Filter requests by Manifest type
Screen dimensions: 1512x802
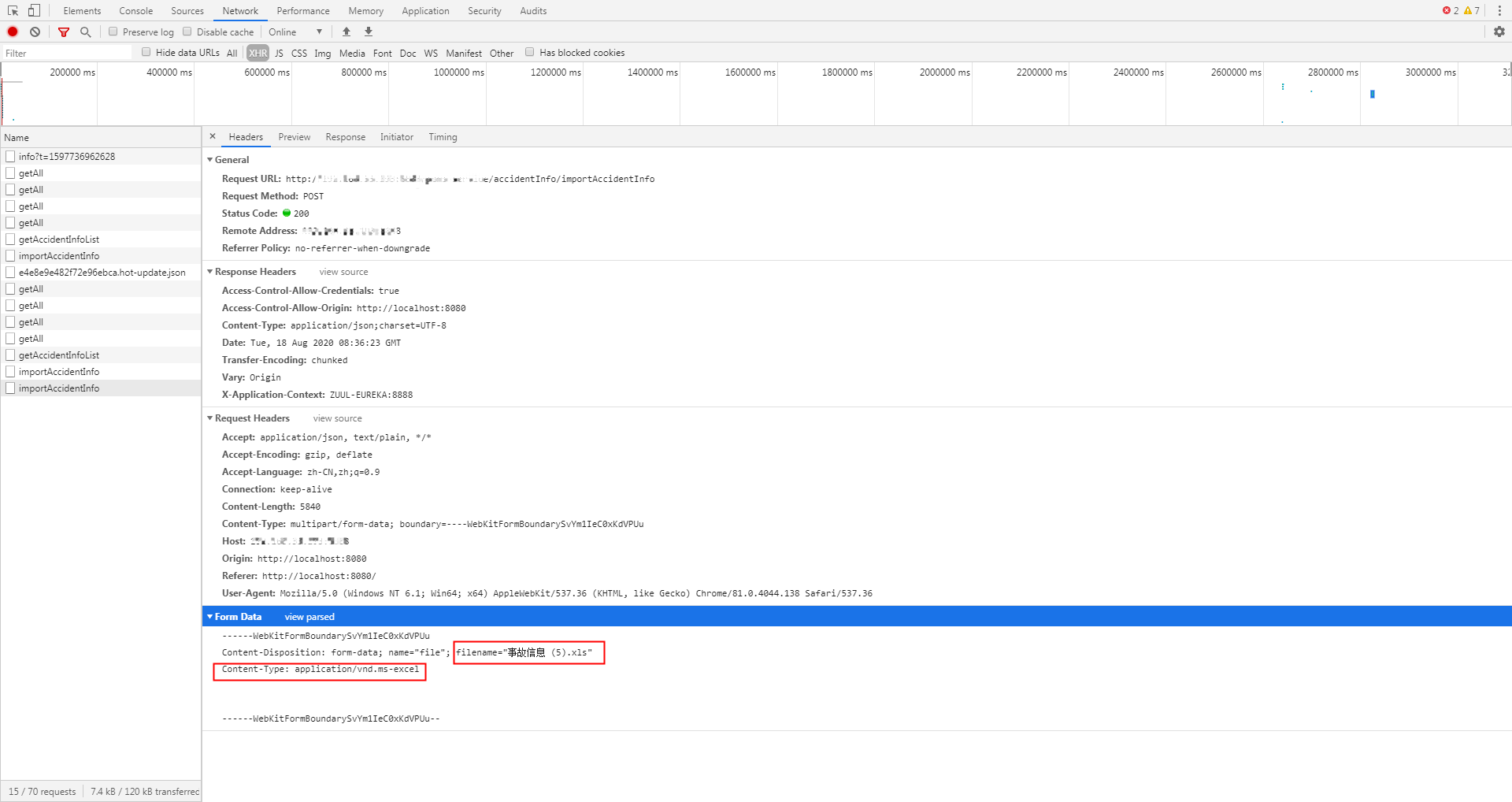[x=464, y=53]
